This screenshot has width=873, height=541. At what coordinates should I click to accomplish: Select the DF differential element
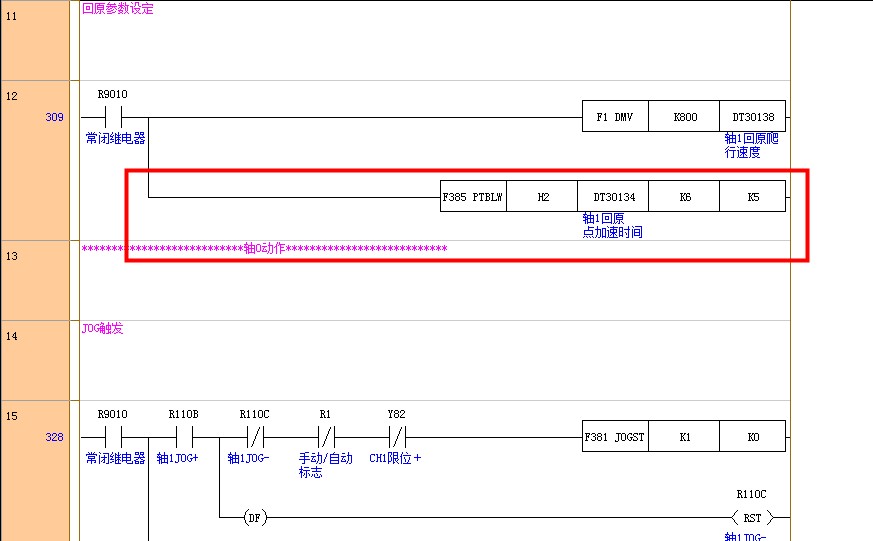tap(255, 518)
